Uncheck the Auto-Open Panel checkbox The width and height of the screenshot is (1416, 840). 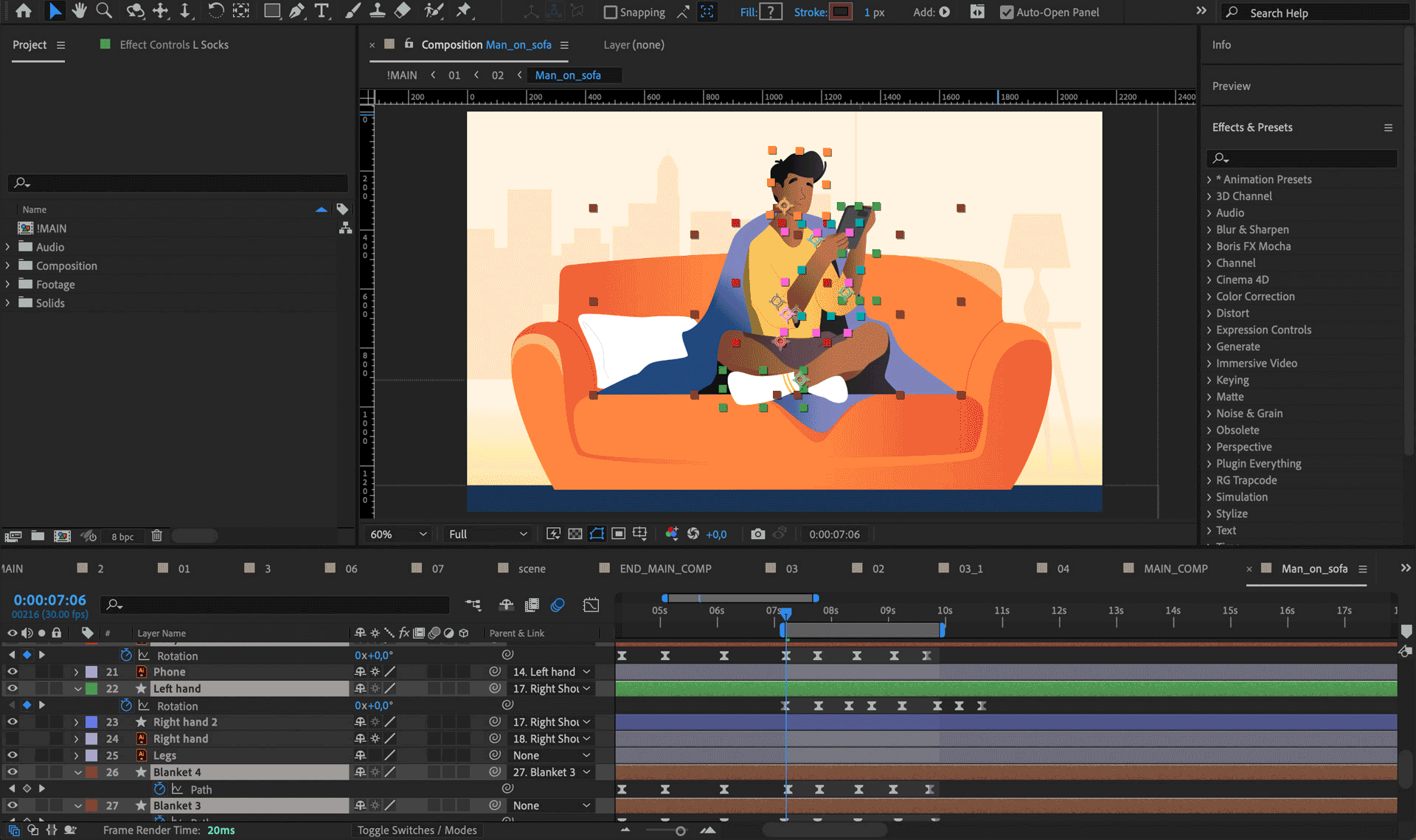[1006, 13]
